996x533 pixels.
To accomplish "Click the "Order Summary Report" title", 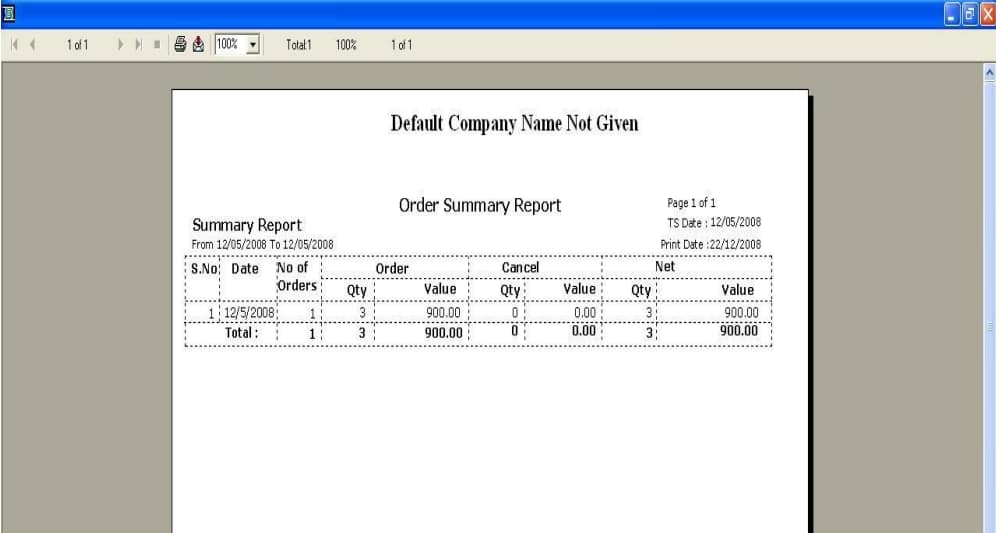I will pyautogui.click(x=480, y=205).
